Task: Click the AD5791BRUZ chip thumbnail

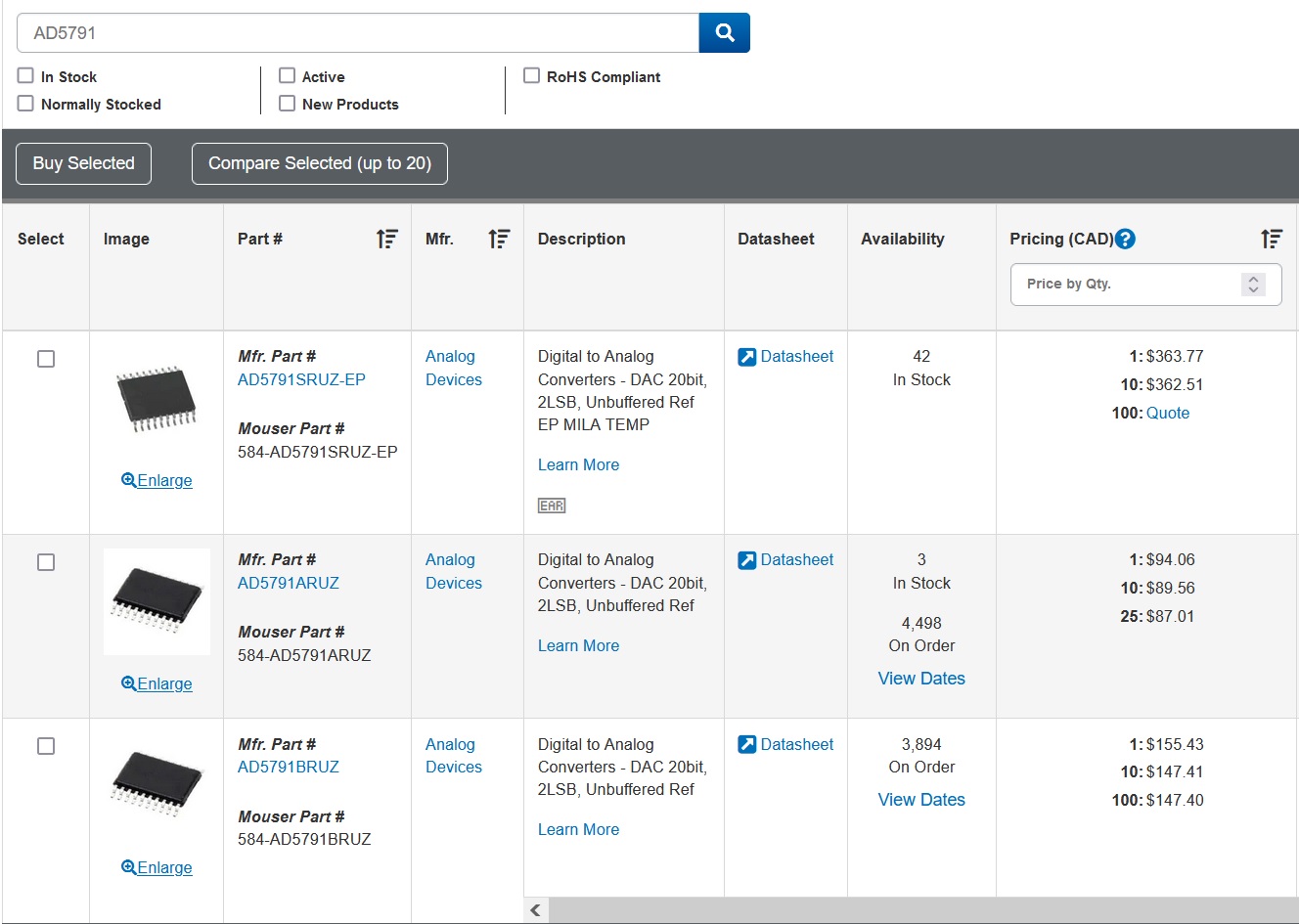Action: click(x=157, y=783)
